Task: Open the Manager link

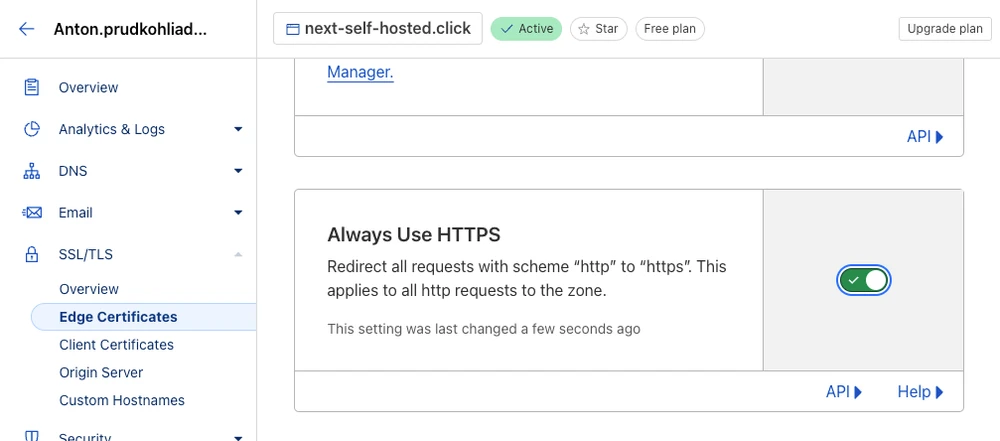Action: pyautogui.click(x=360, y=73)
